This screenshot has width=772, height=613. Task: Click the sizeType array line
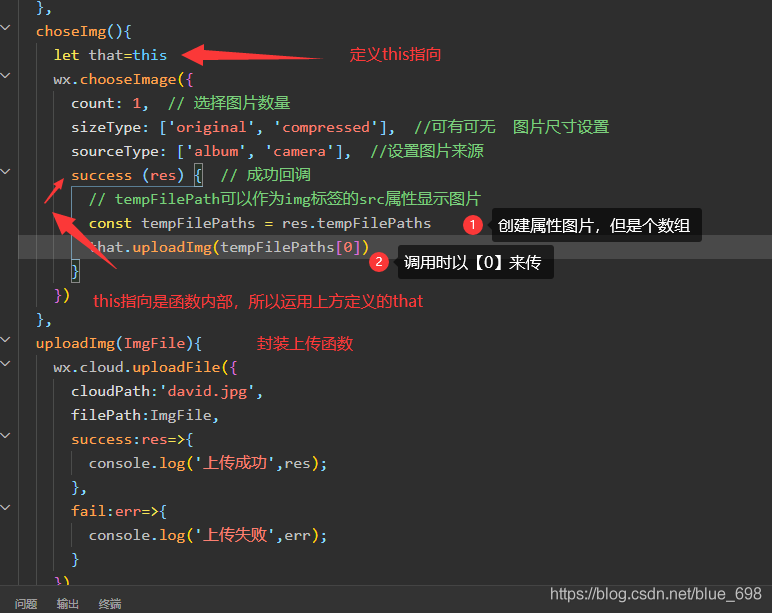pyautogui.click(x=233, y=128)
